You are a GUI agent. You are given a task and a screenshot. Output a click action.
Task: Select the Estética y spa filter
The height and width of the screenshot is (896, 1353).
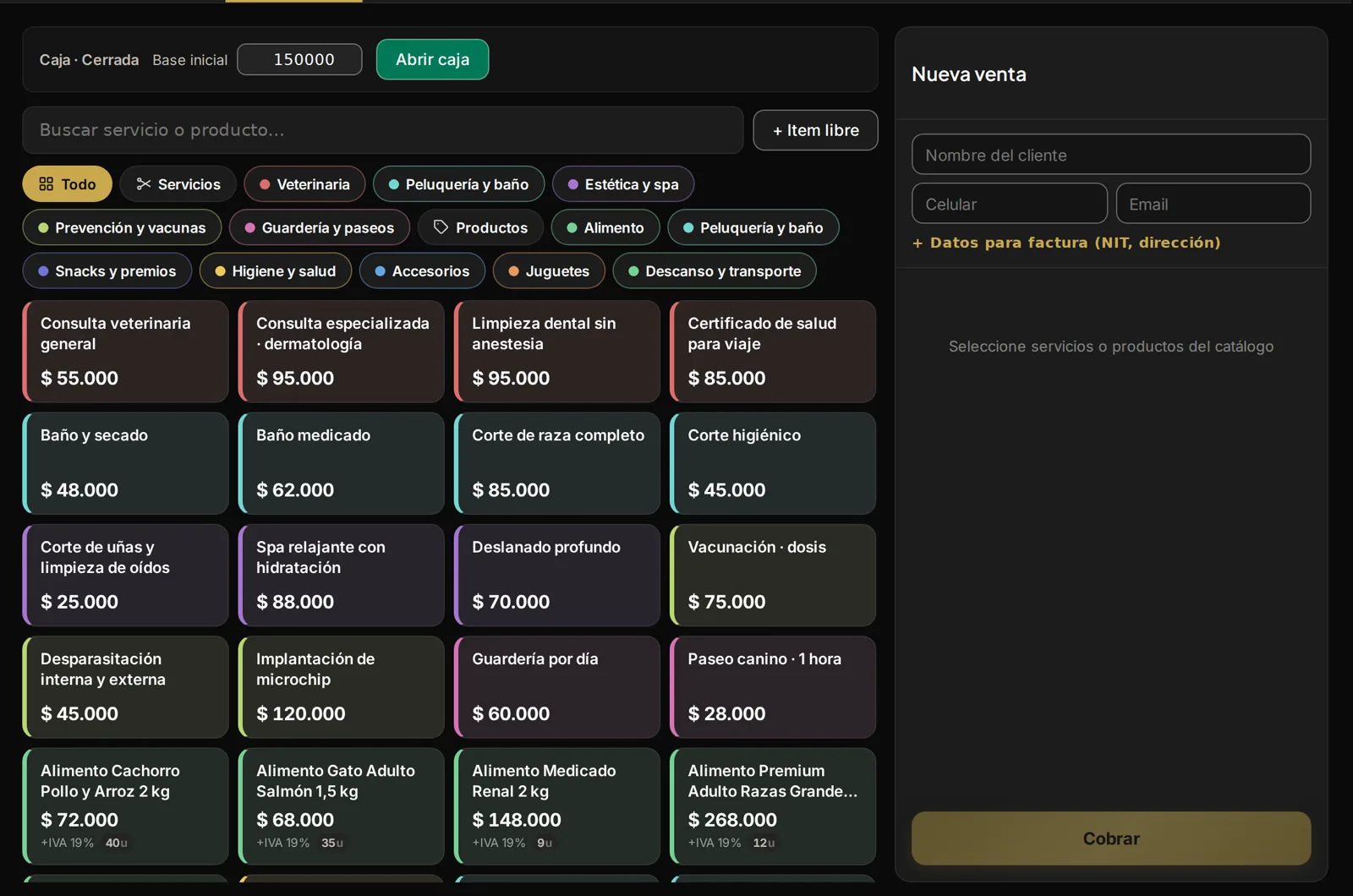click(x=623, y=184)
